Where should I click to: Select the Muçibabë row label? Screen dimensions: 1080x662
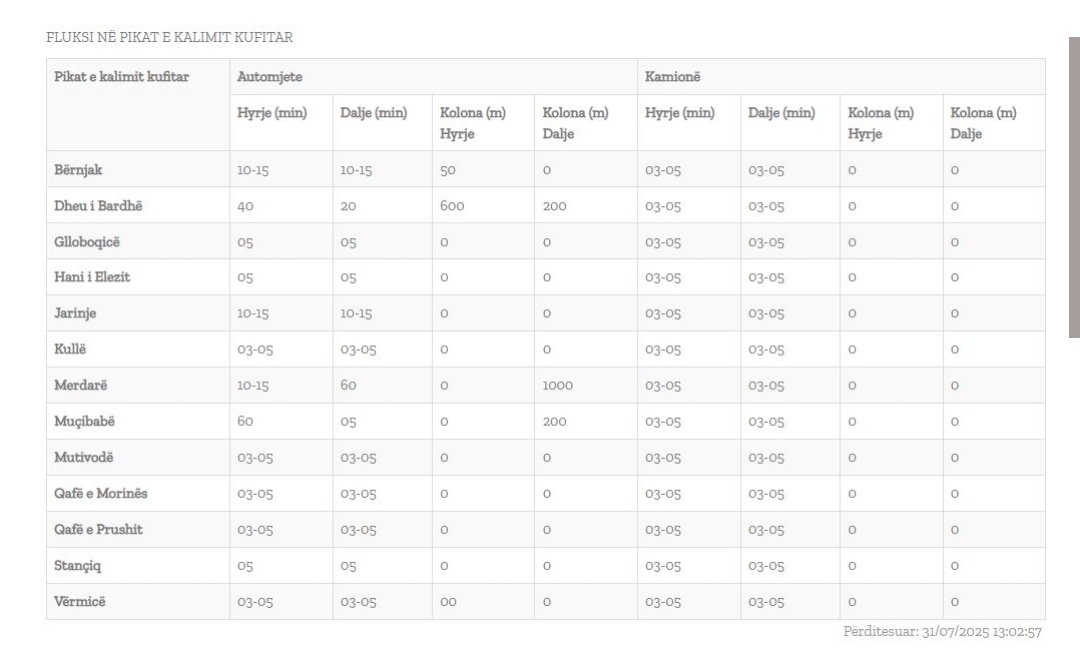84,422
